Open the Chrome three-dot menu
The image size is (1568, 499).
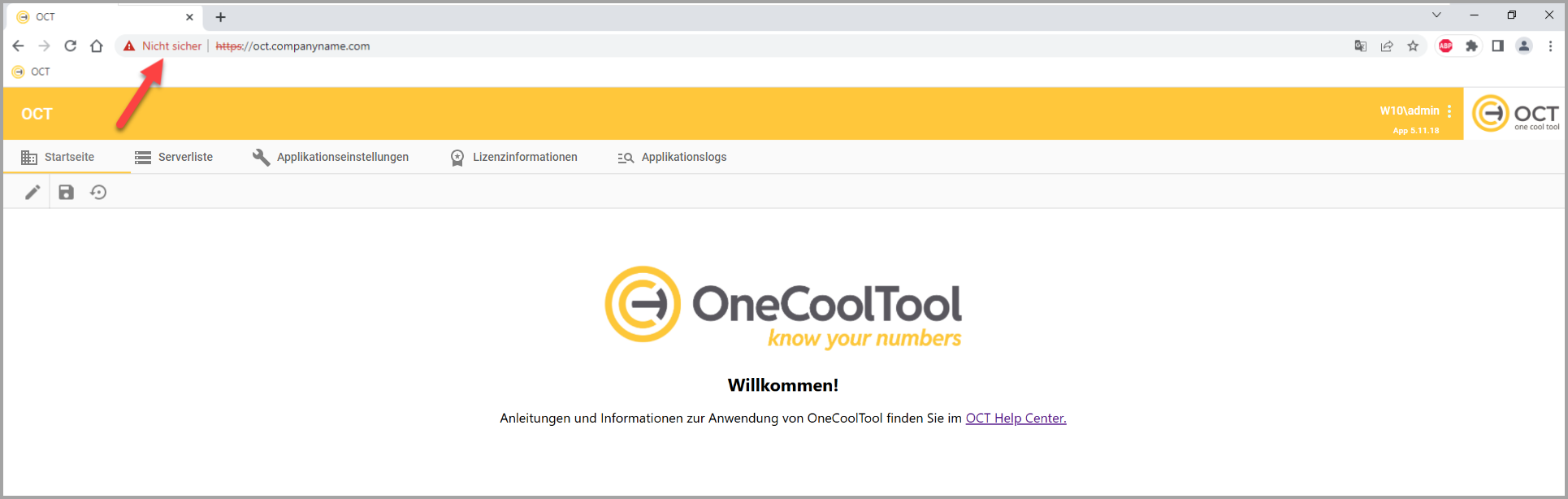click(x=1550, y=46)
